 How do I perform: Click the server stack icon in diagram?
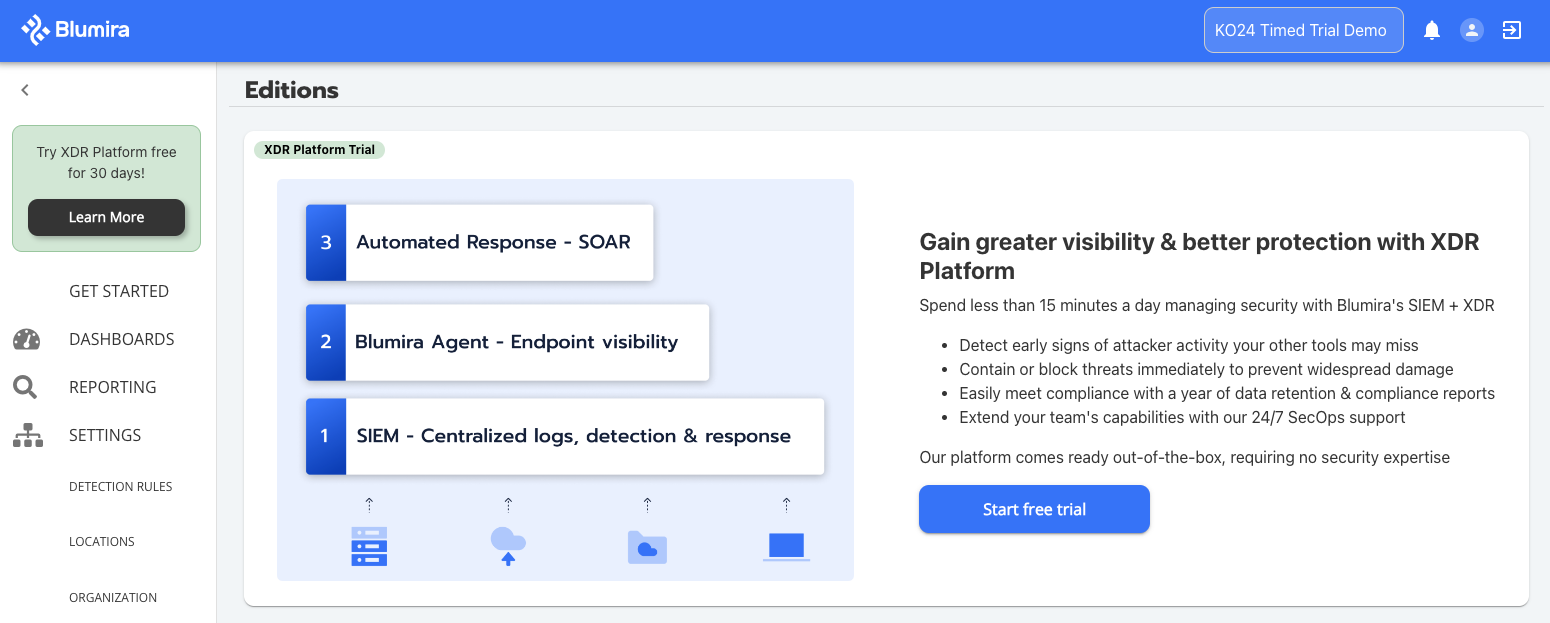pyautogui.click(x=369, y=546)
